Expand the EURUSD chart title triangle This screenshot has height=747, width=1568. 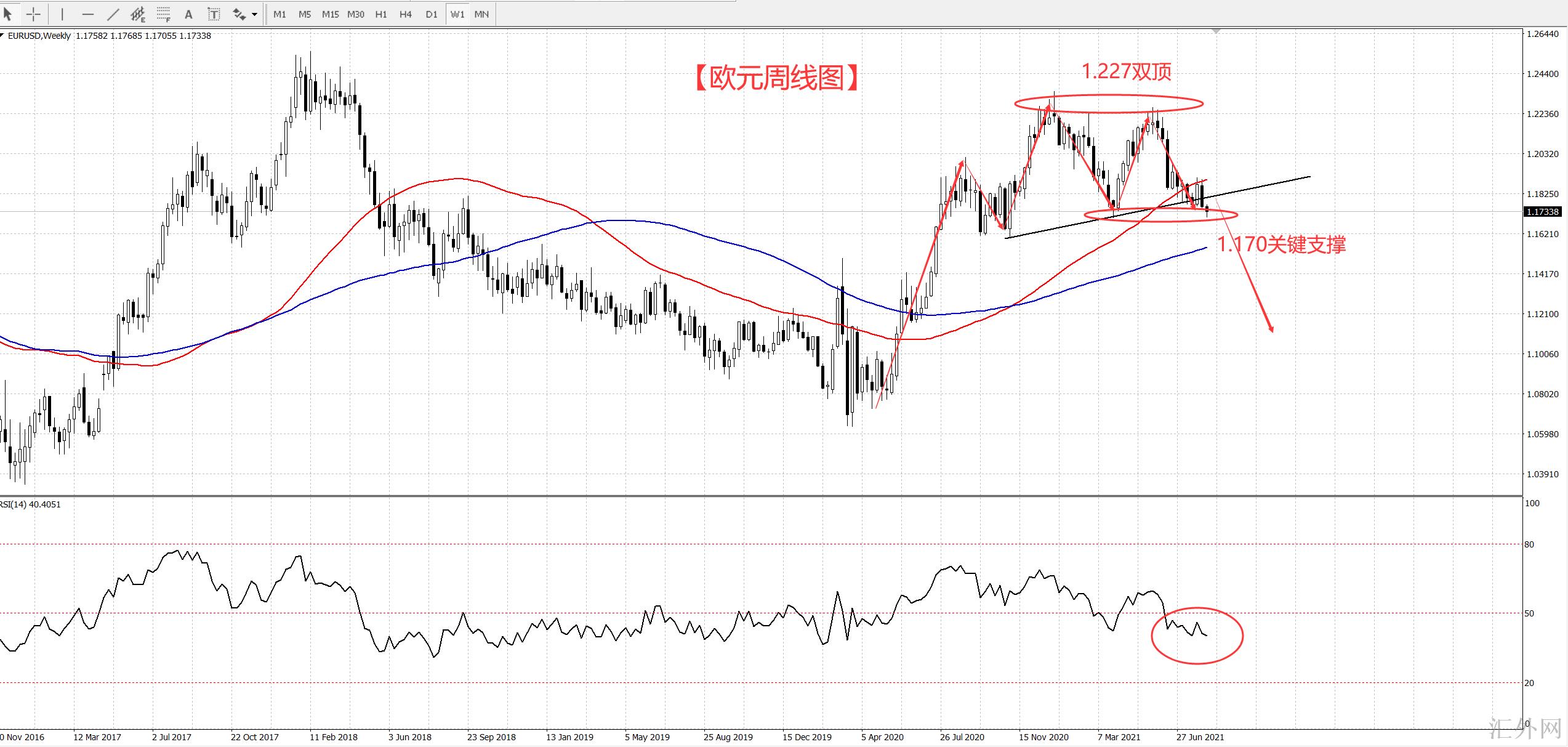pyautogui.click(x=2, y=36)
